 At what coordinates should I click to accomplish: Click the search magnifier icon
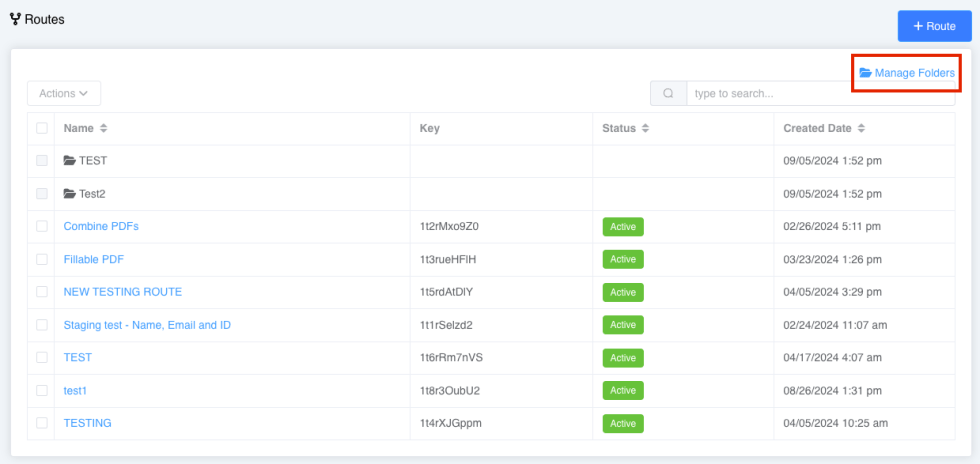668,93
